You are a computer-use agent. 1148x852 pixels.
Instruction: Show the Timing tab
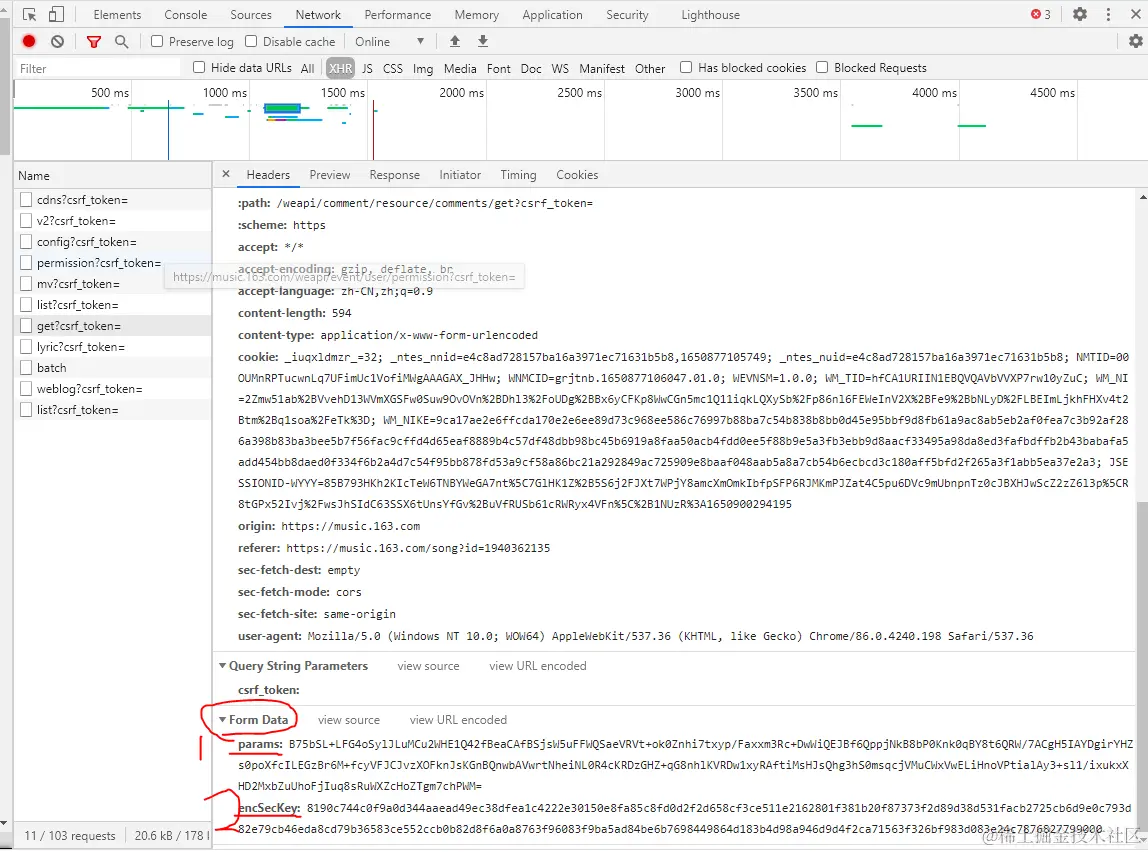[x=518, y=175]
